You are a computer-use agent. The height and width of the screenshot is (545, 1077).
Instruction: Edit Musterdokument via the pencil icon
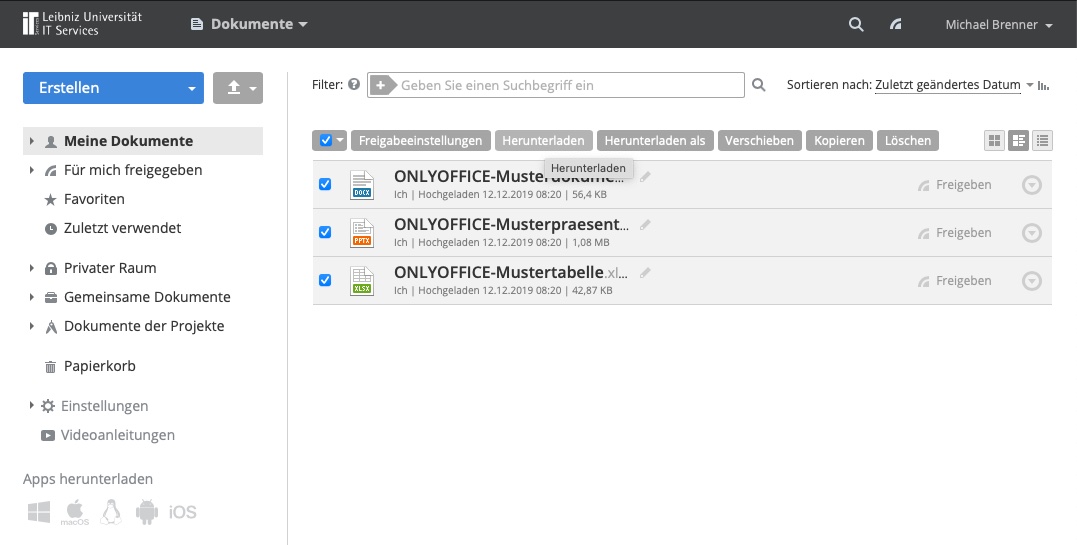coord(645,177)
